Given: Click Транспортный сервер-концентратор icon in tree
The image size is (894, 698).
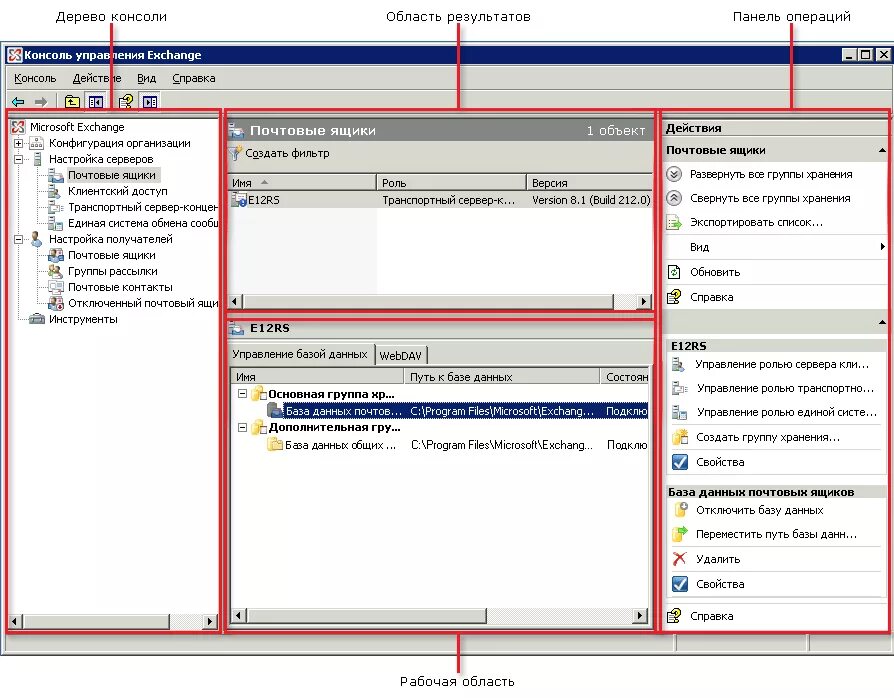Looking at the screenshot, I should coord(55,207).
